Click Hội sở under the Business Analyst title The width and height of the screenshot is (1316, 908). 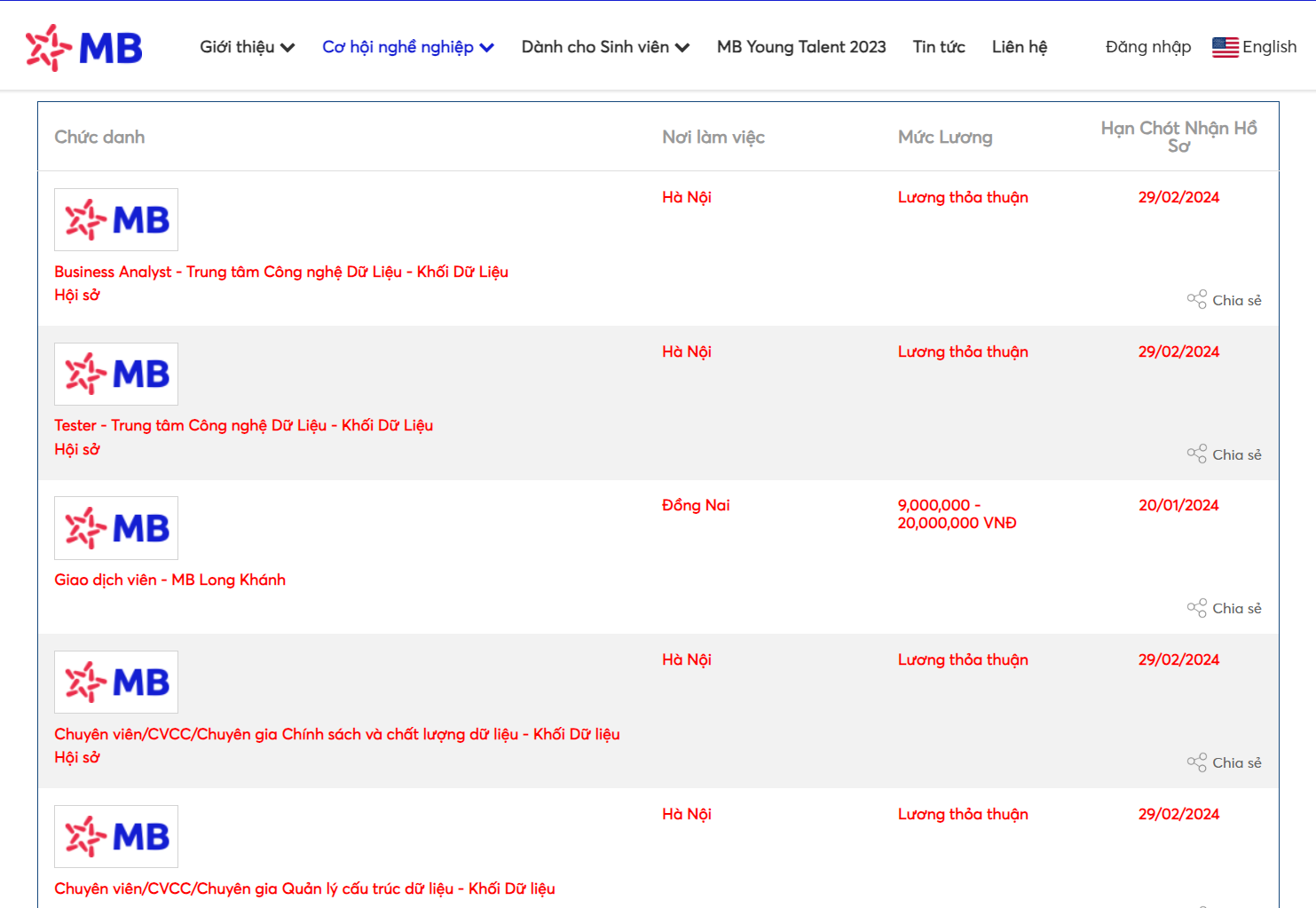pos(77,295)
